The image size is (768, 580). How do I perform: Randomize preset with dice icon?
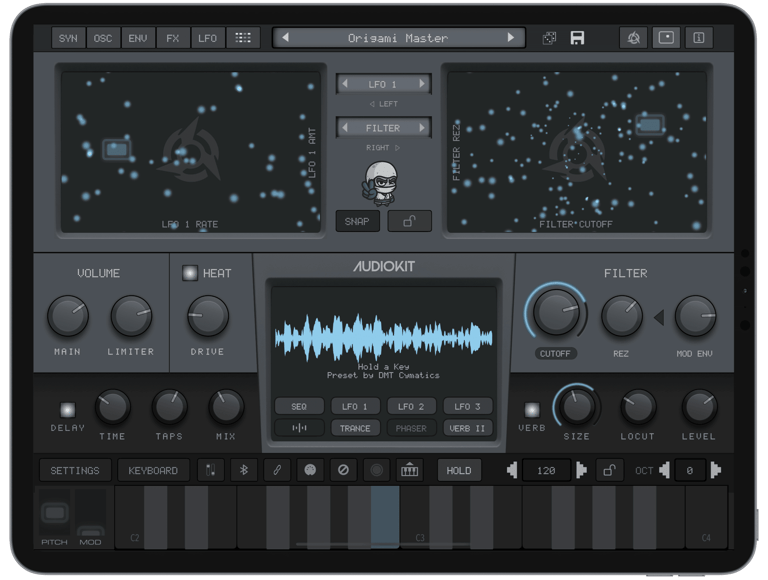coord(550,38)
